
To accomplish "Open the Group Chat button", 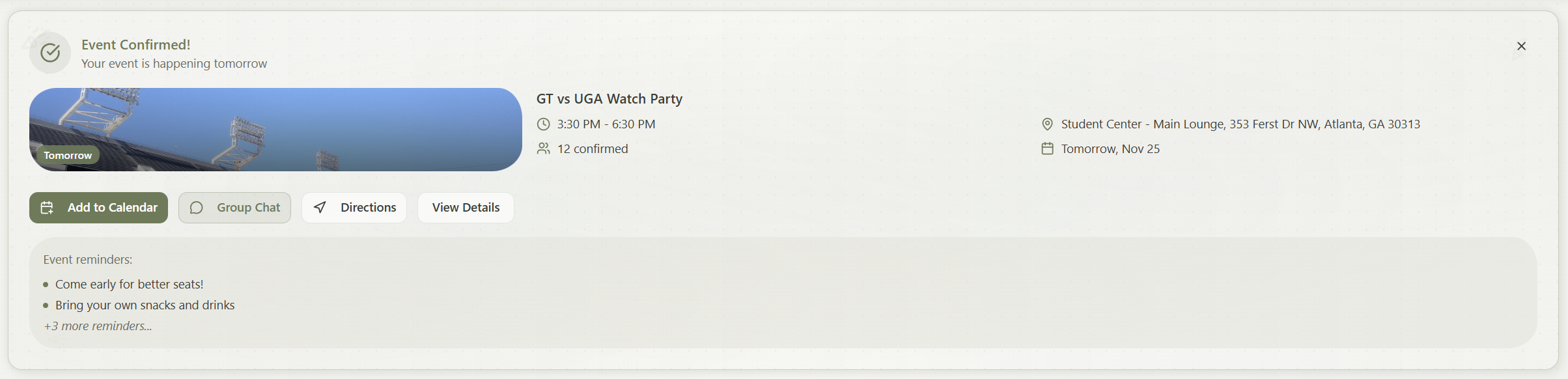I will coord(234,208).
